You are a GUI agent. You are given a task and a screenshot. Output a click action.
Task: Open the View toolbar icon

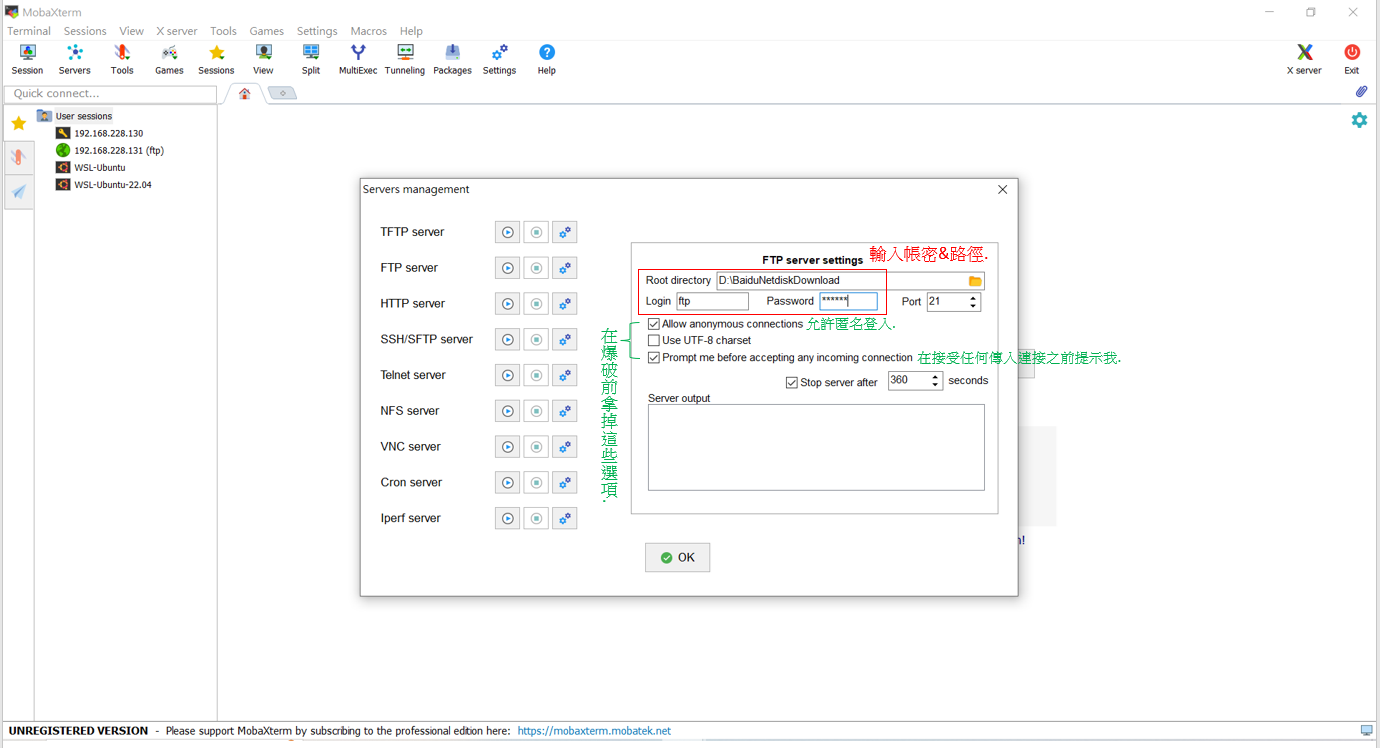pos(263,59)
